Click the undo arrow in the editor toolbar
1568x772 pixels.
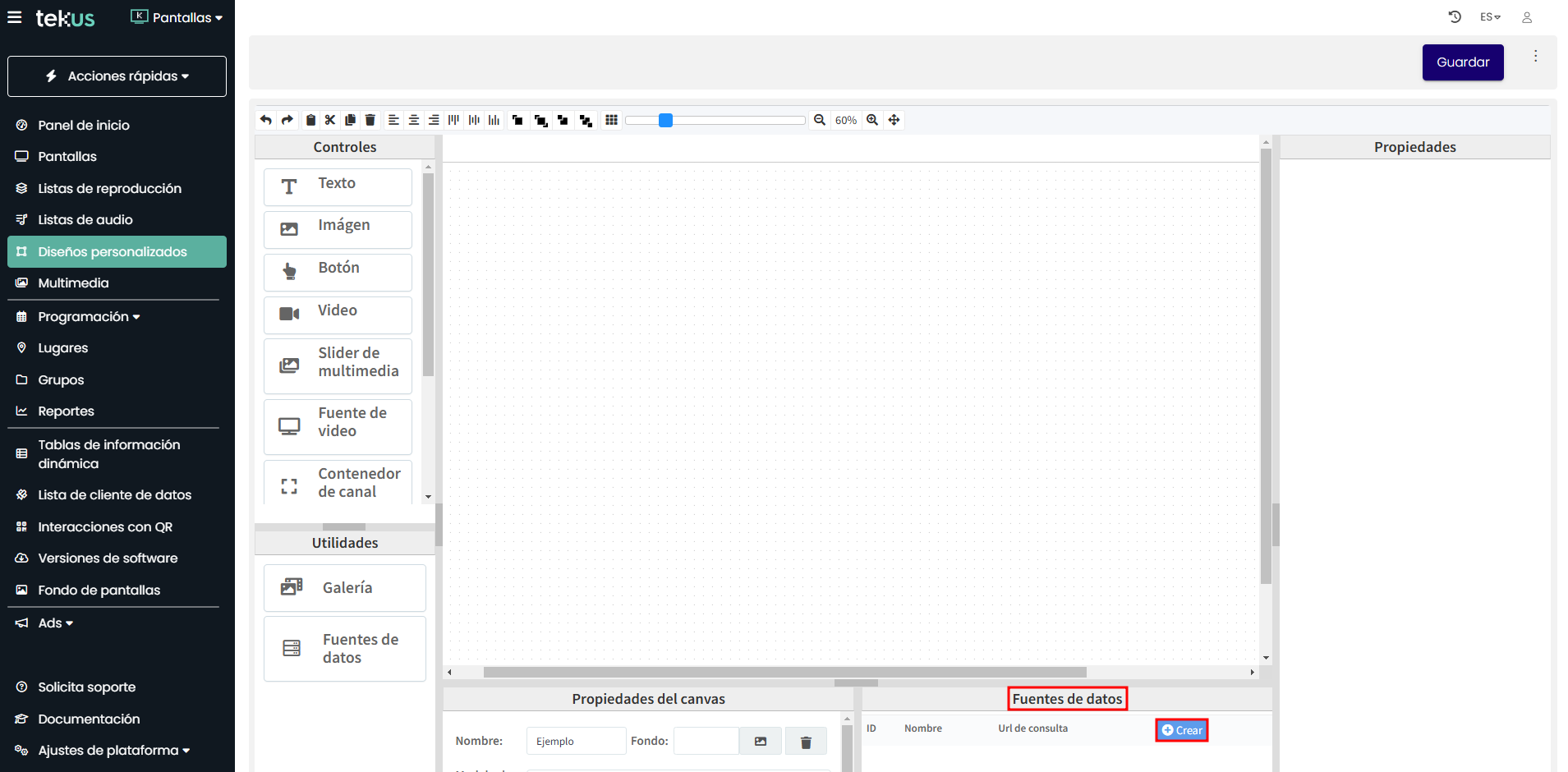tap(266, 120)
